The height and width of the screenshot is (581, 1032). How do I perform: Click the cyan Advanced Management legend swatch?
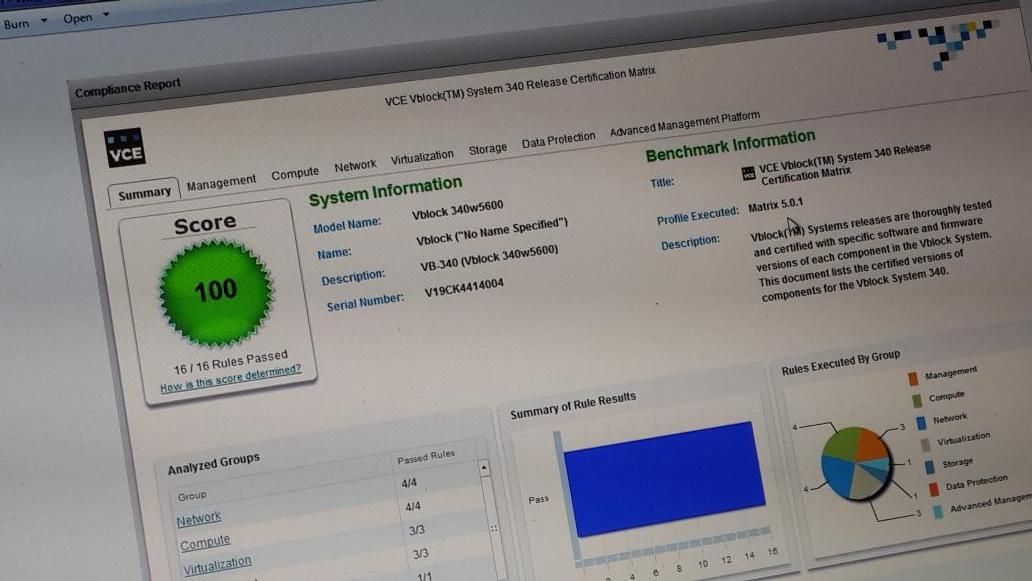coord(938,511)
